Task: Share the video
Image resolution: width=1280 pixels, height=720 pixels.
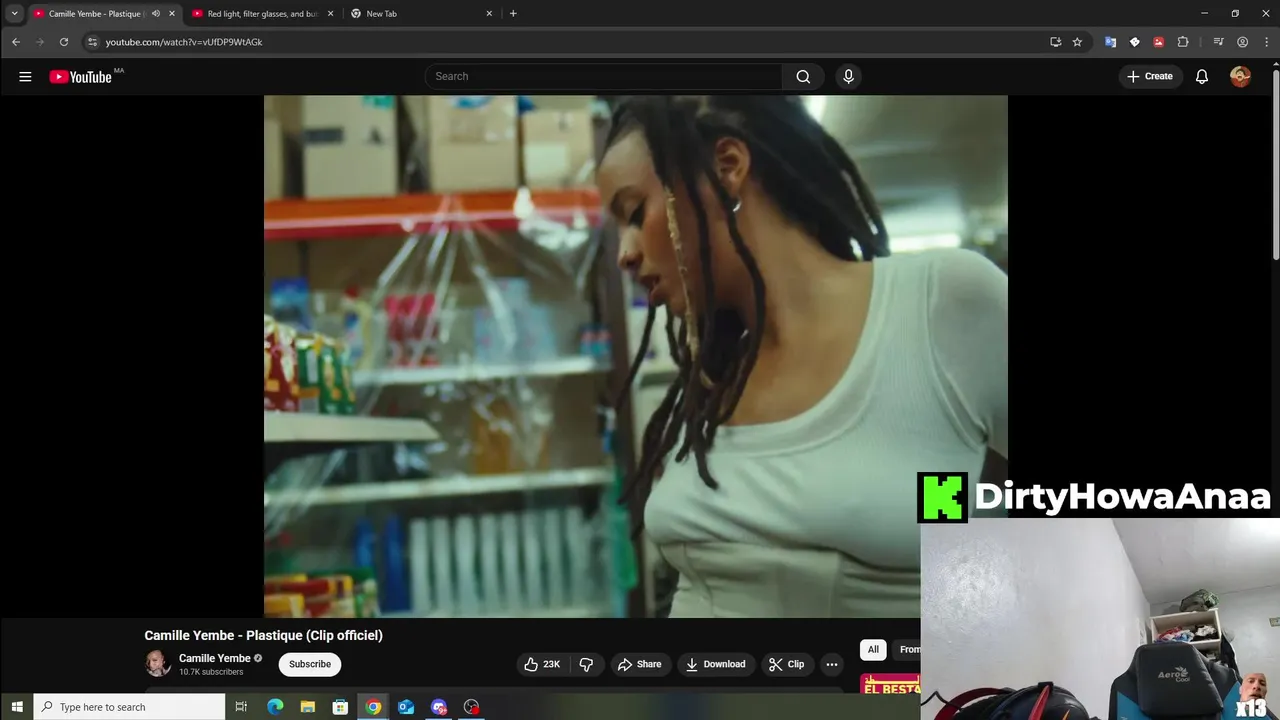Action: (640, 664)
